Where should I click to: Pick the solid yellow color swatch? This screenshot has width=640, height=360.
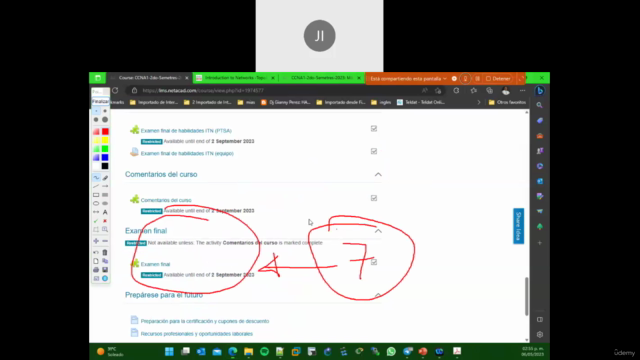[105, 140]
